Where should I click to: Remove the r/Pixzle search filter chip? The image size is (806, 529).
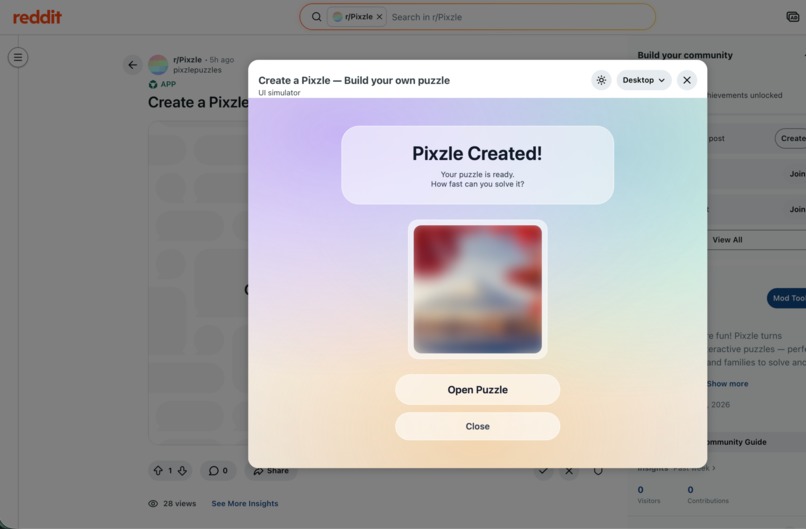pyautogui.click(x=379, y=17)
